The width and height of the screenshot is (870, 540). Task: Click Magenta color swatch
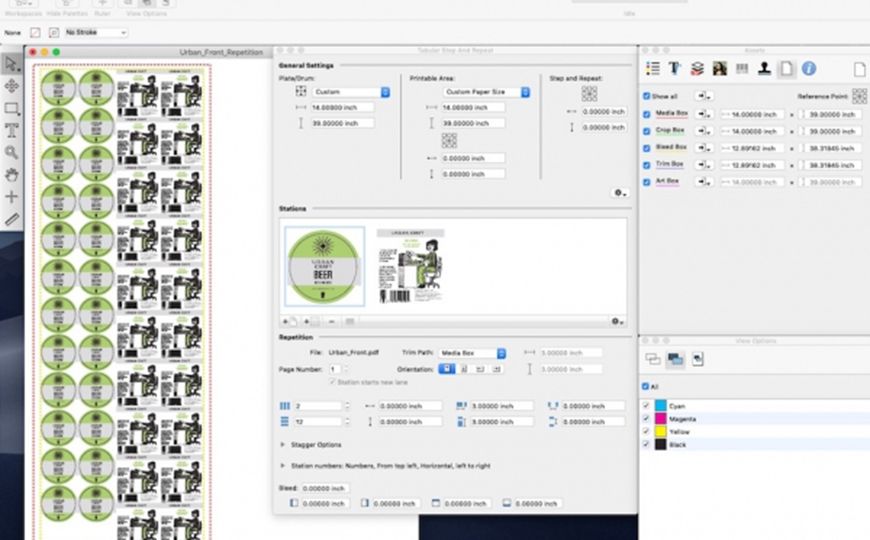pyautogui.click(x=660, y=418)
